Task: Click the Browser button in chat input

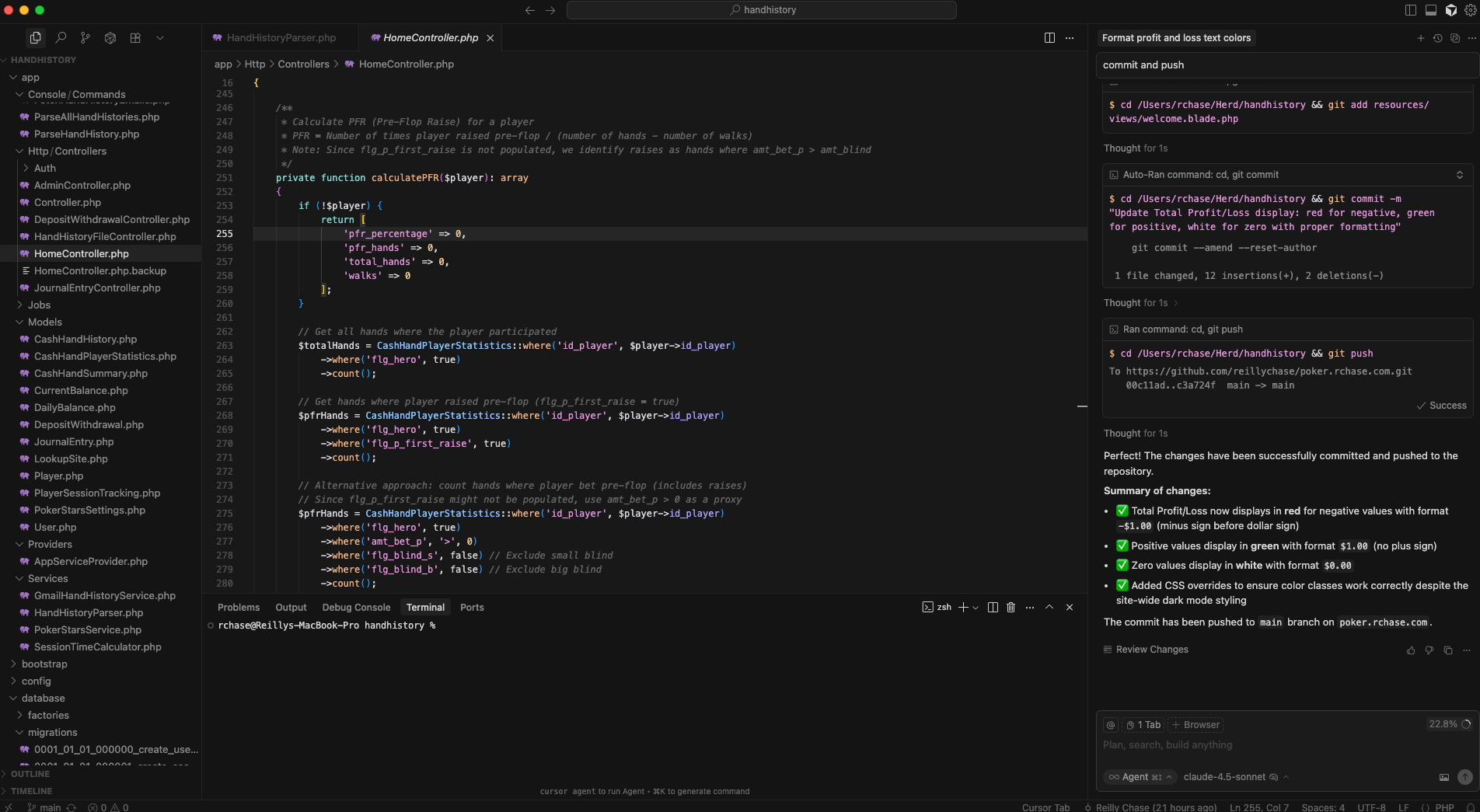Action: [x=1196, y=724]
